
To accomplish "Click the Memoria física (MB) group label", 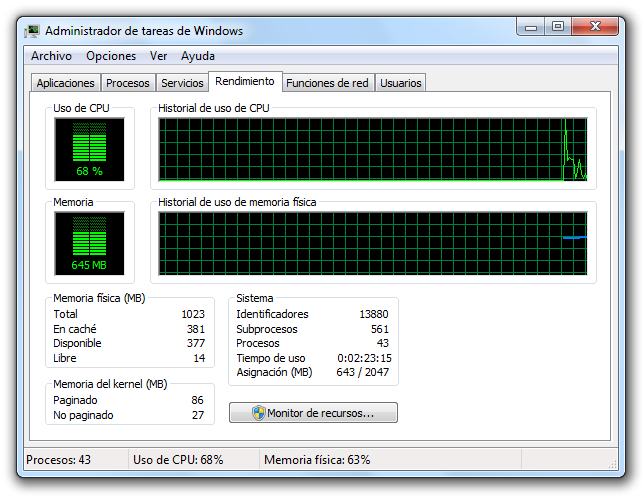I will [x=99, y=298].
